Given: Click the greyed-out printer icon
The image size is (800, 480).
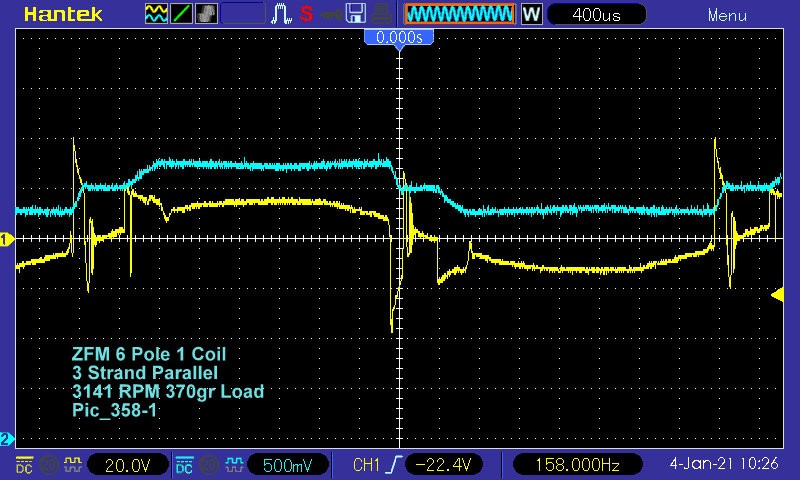Looking at the screenshot, I should click(381, 14).
